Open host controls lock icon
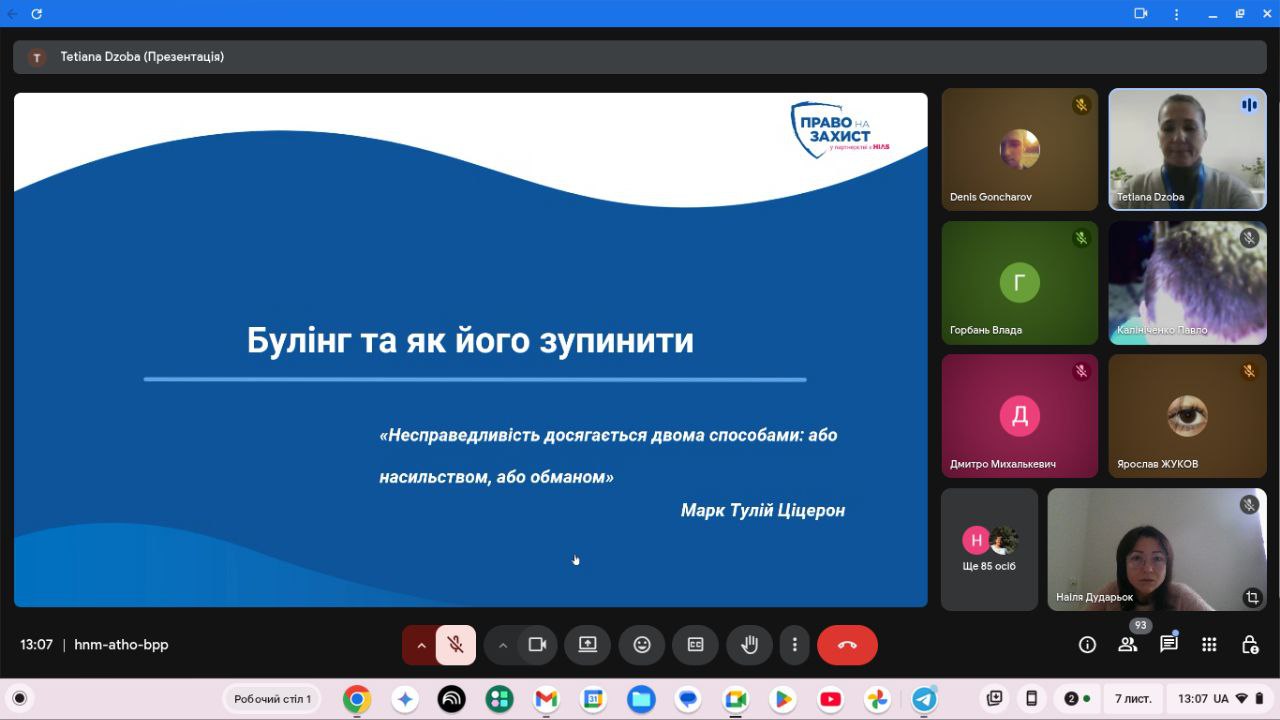Image resolution: width=1280 pixels, height=720 pixels. 1249,645
